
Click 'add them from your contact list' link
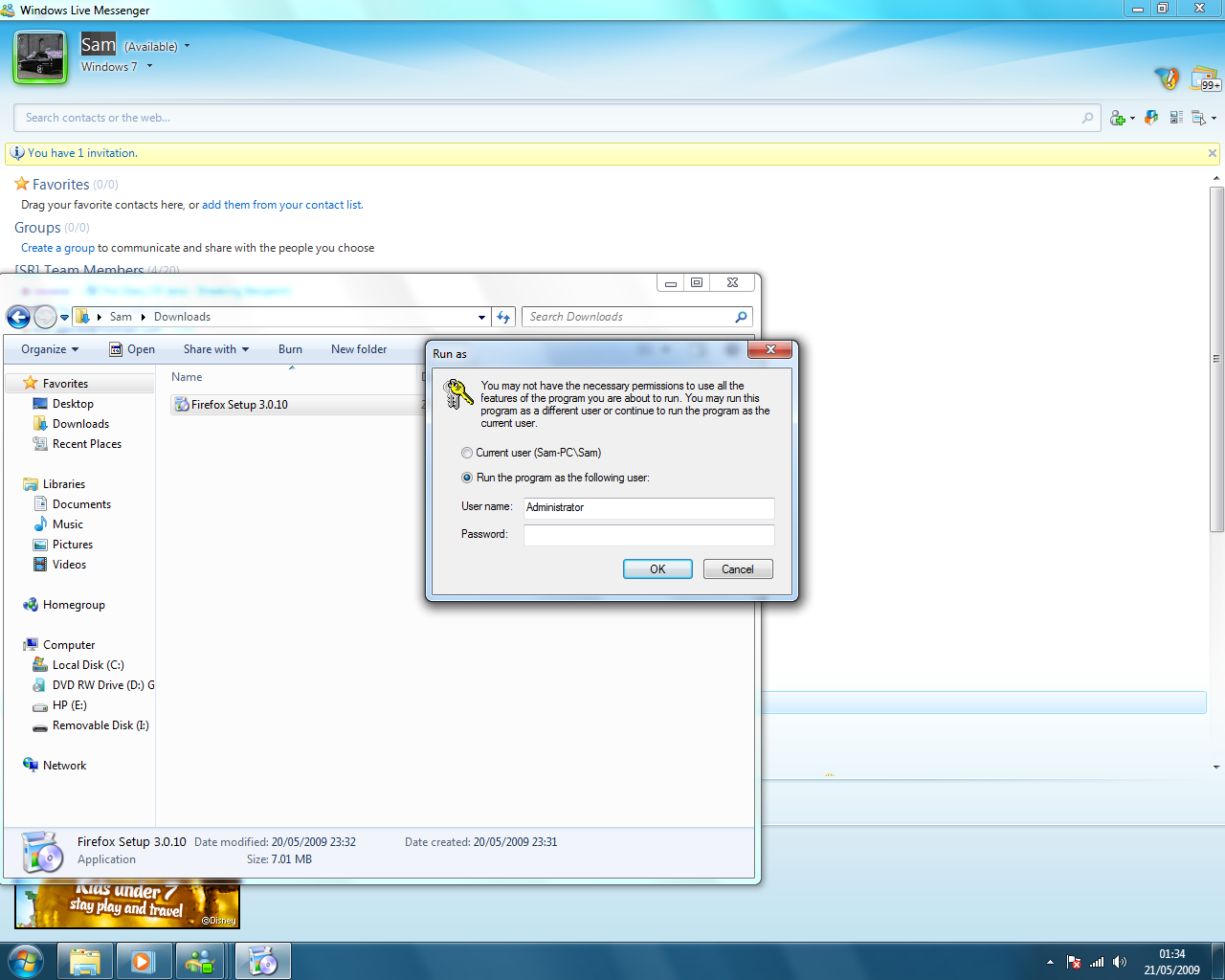(281, 205)
